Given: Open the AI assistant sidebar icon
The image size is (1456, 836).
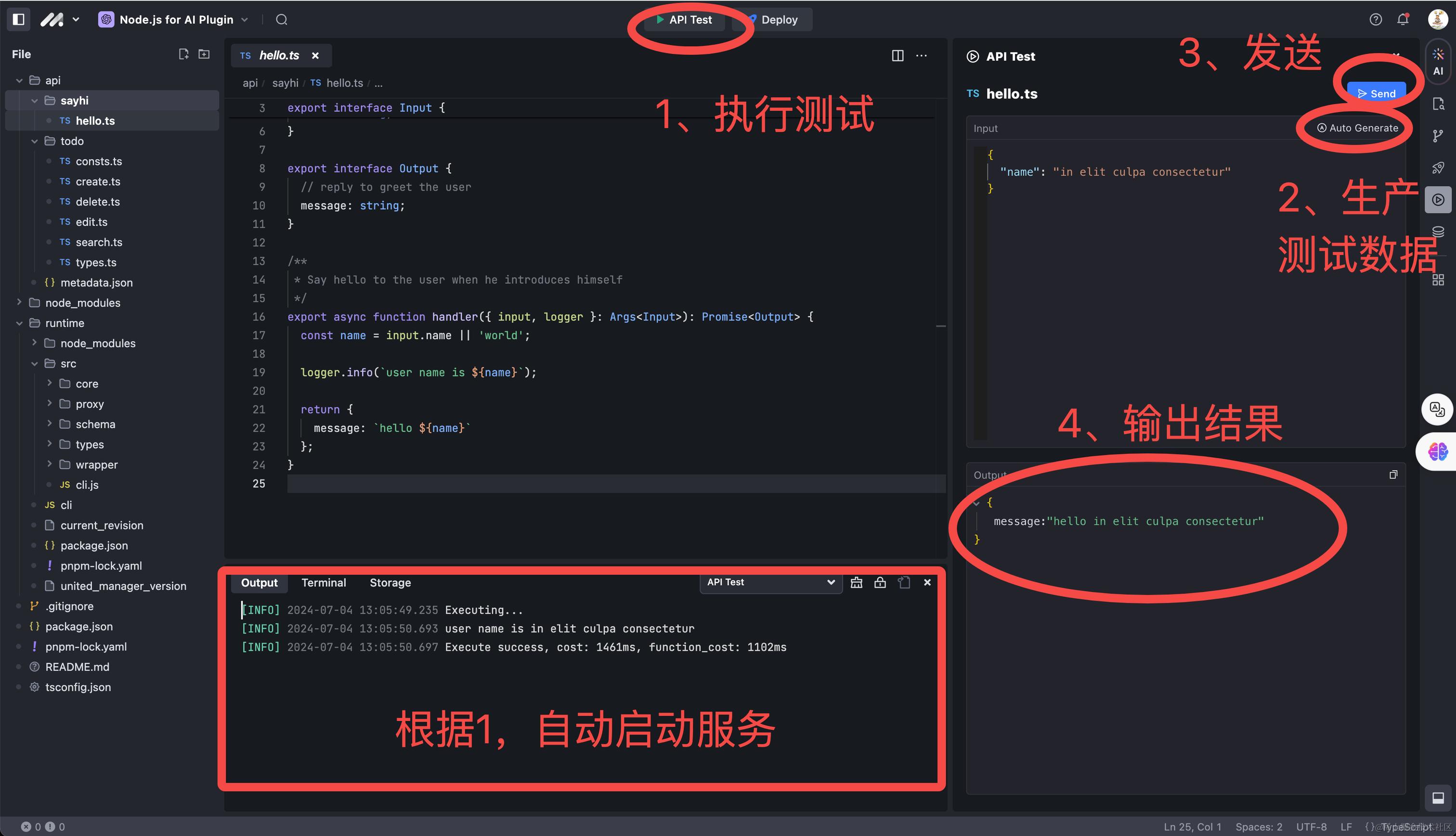Looking at the screenshot, I should pyautogui.click(x=1438, y=62).
